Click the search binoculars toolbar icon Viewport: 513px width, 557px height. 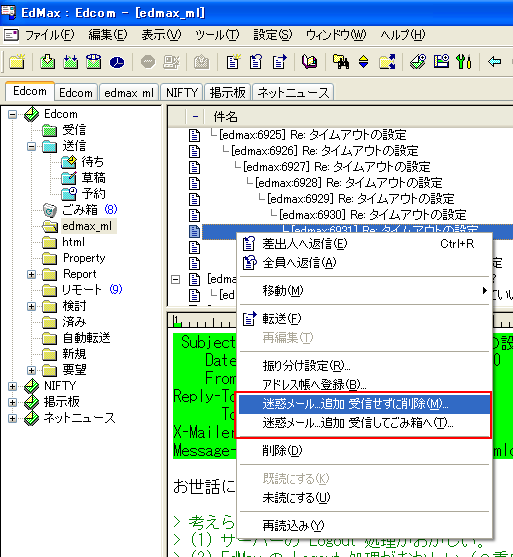point(341,62)
